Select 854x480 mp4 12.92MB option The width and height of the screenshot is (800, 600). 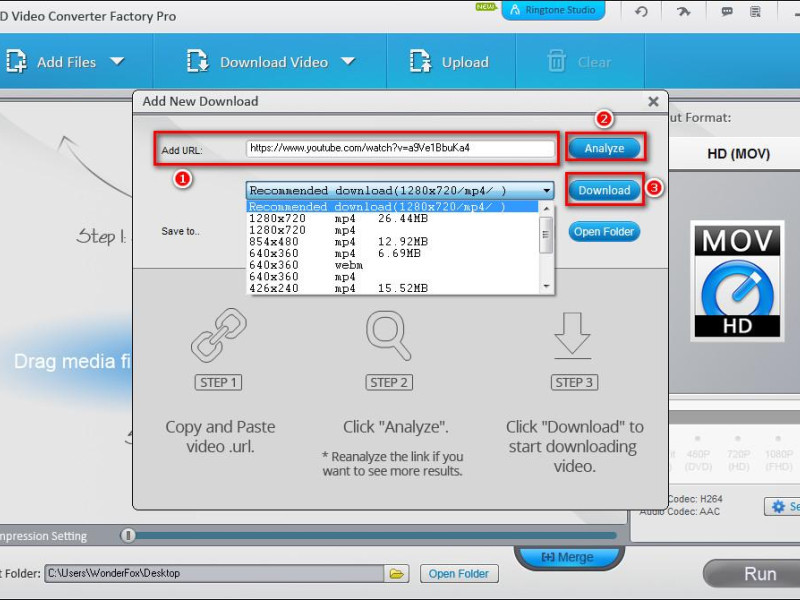(392, 242)
